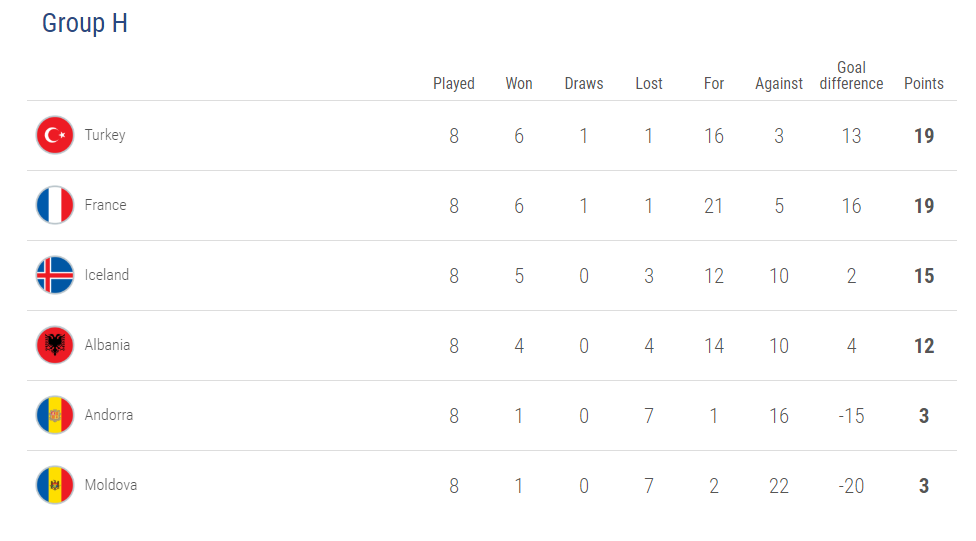Open the Moldova team name link

(x=110, y=485)
